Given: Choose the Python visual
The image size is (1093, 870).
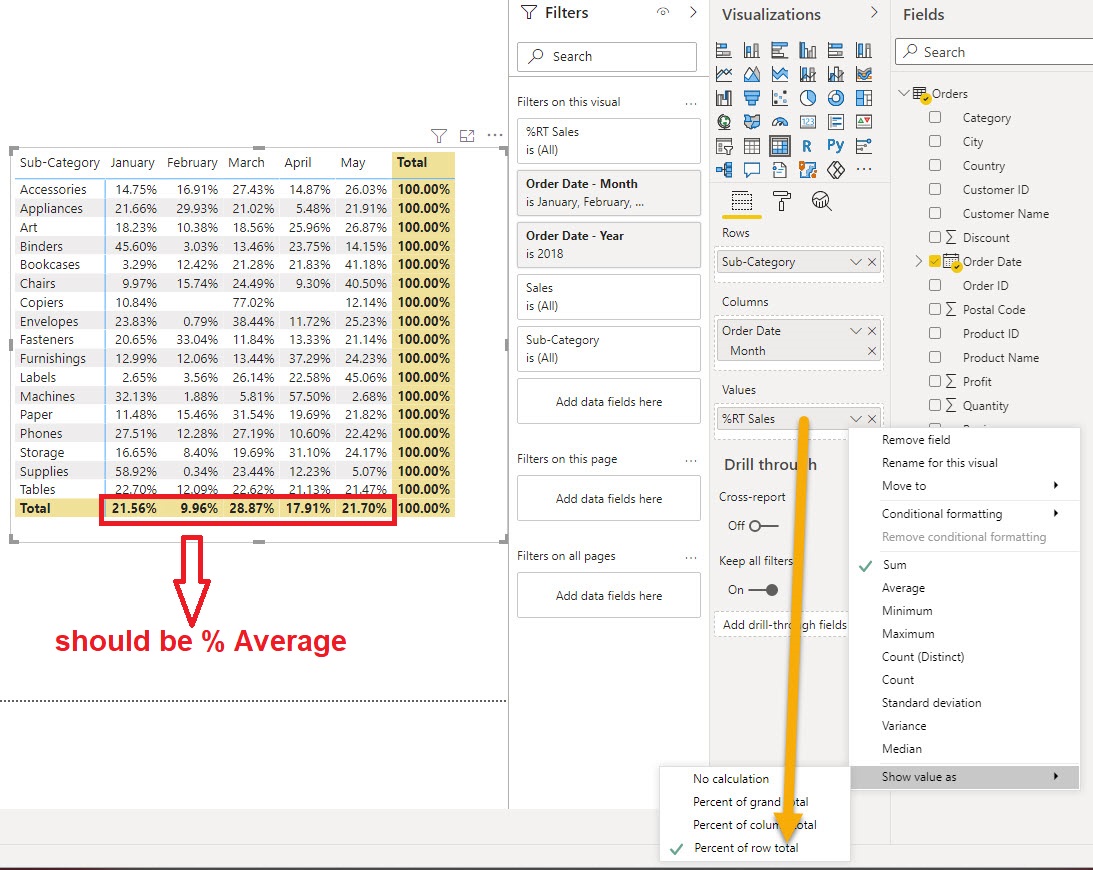Looking at the screenshot, I should click(x=836, y=146).
